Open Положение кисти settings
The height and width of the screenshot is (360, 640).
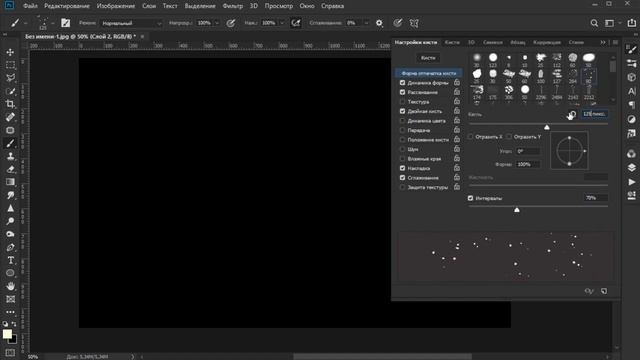[428, 140]
